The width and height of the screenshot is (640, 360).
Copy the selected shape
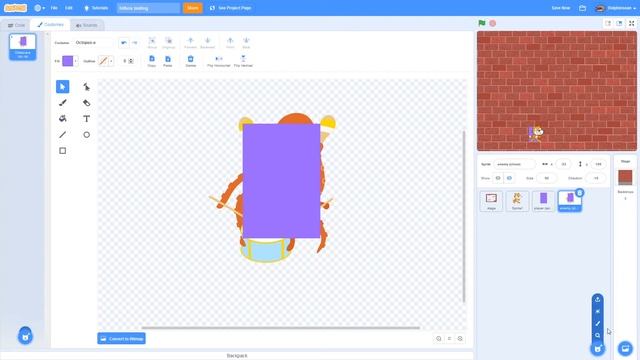(x=152, y=61)
